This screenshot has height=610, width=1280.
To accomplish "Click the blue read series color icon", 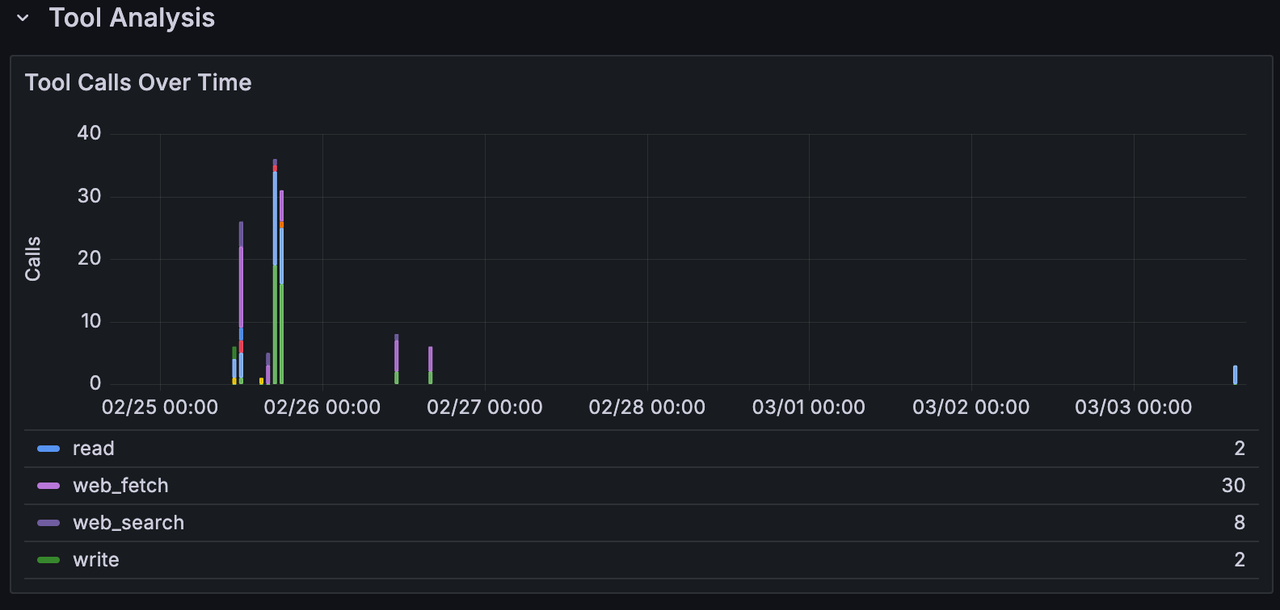I will coord(48,449).
